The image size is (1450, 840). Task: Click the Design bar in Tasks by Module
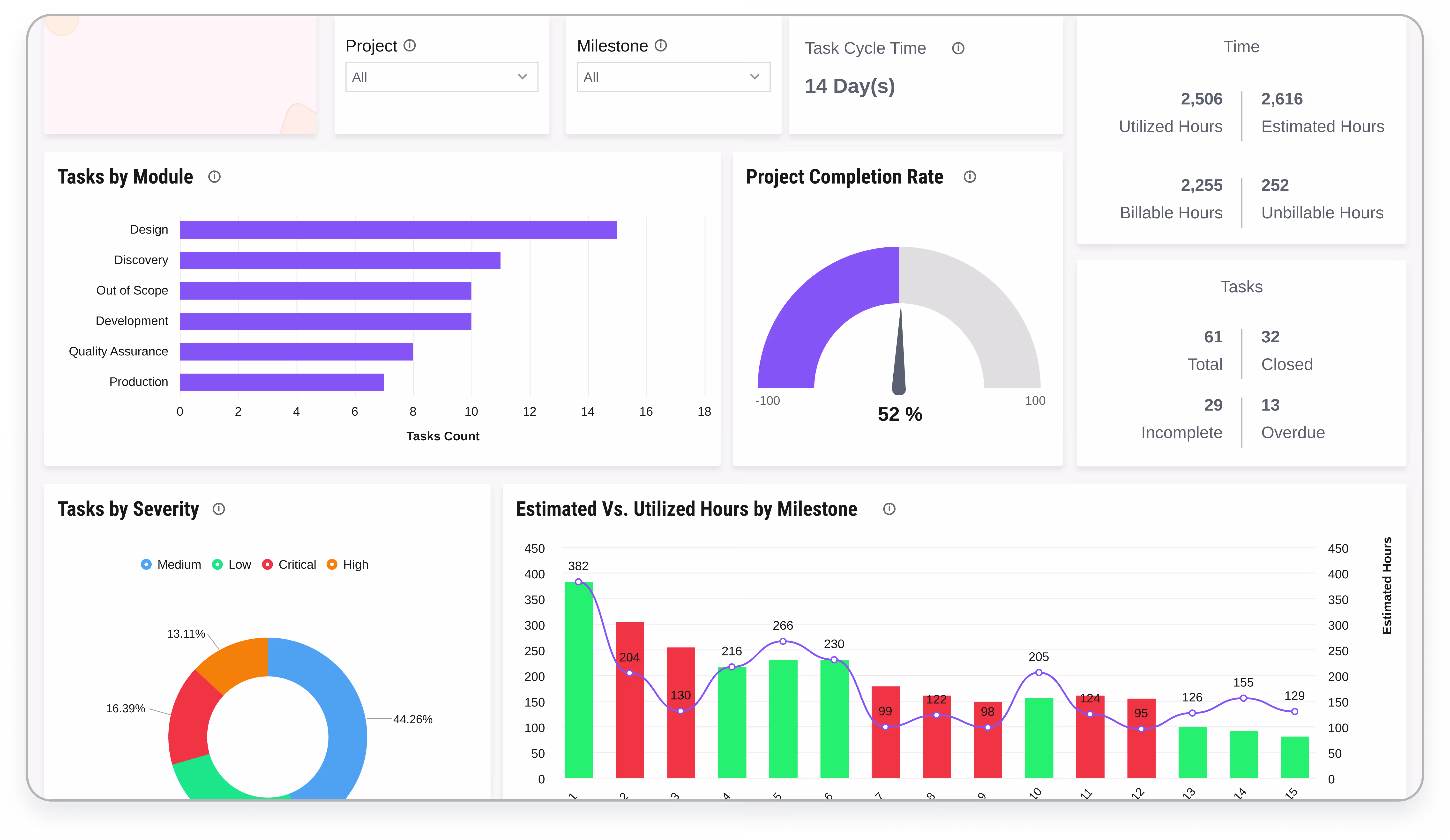(x=398, y=230)
